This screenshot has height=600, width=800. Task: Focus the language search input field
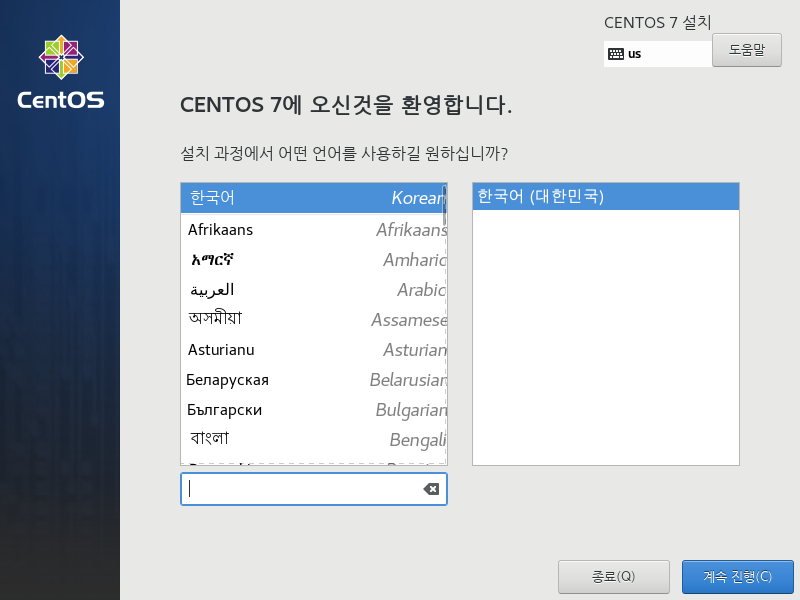[x=313, y=489]
